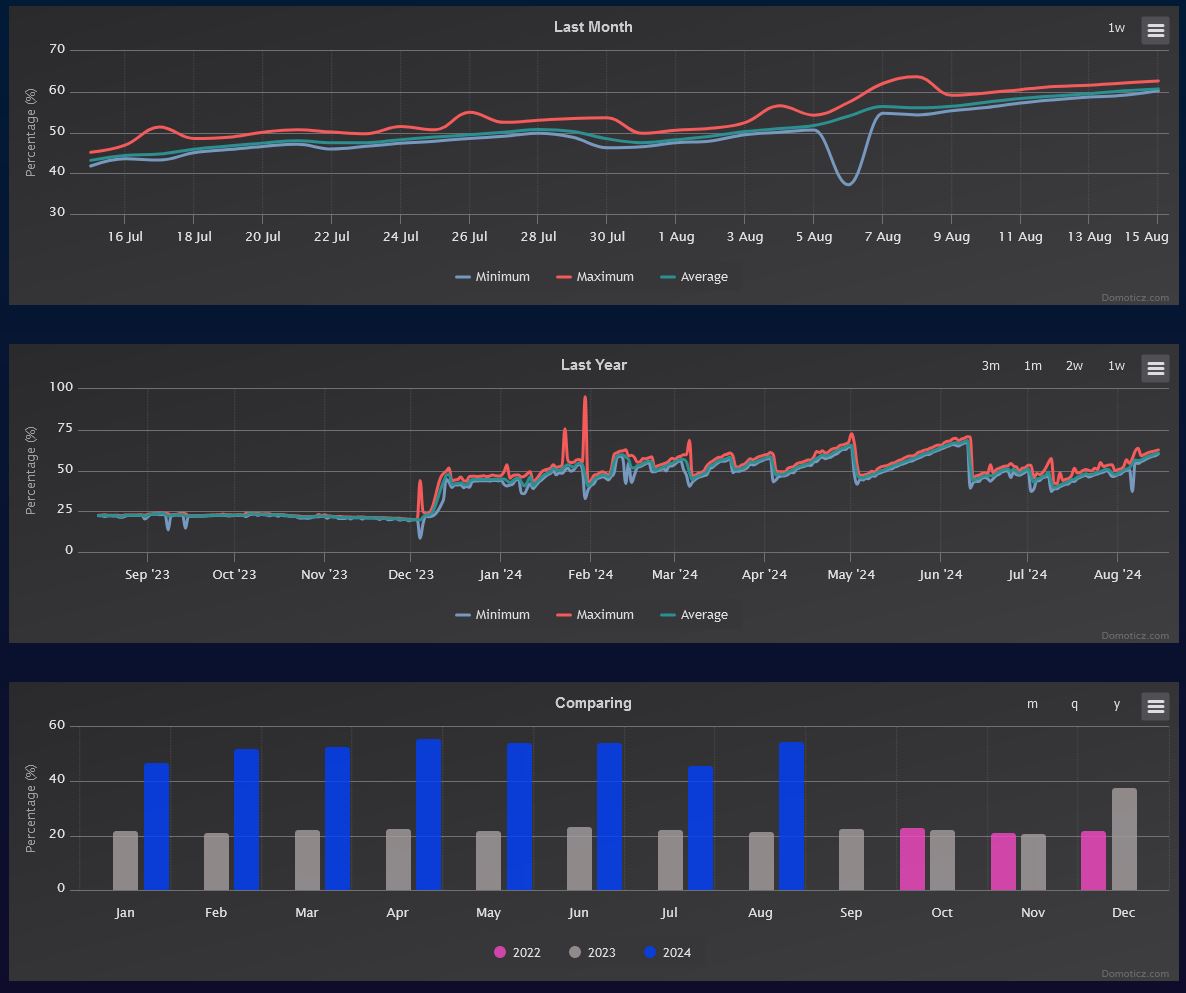Click the 'Dec' label in Comparing chart
Viewport: 1186px width, 993px height.
click(x=1123, y=913)
